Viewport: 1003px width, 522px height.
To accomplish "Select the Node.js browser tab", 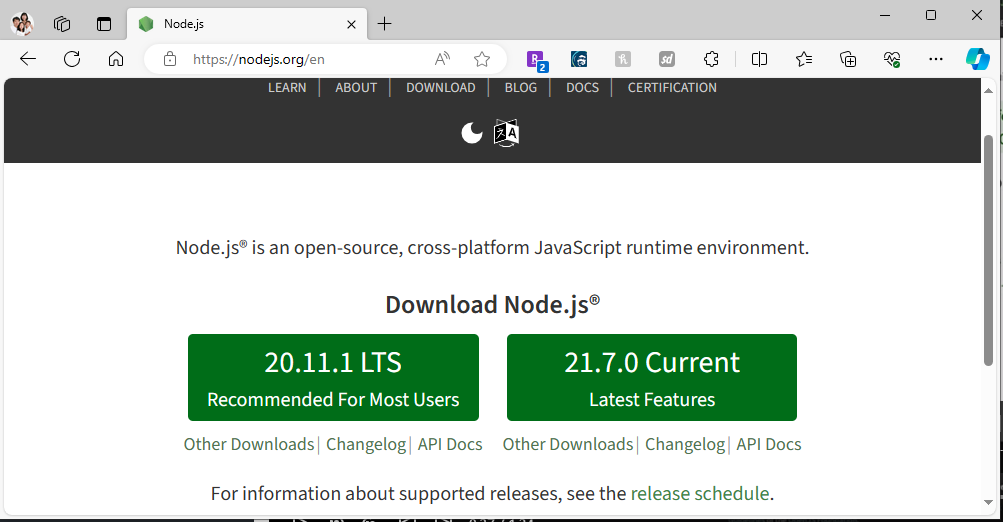I will (248, 24).
